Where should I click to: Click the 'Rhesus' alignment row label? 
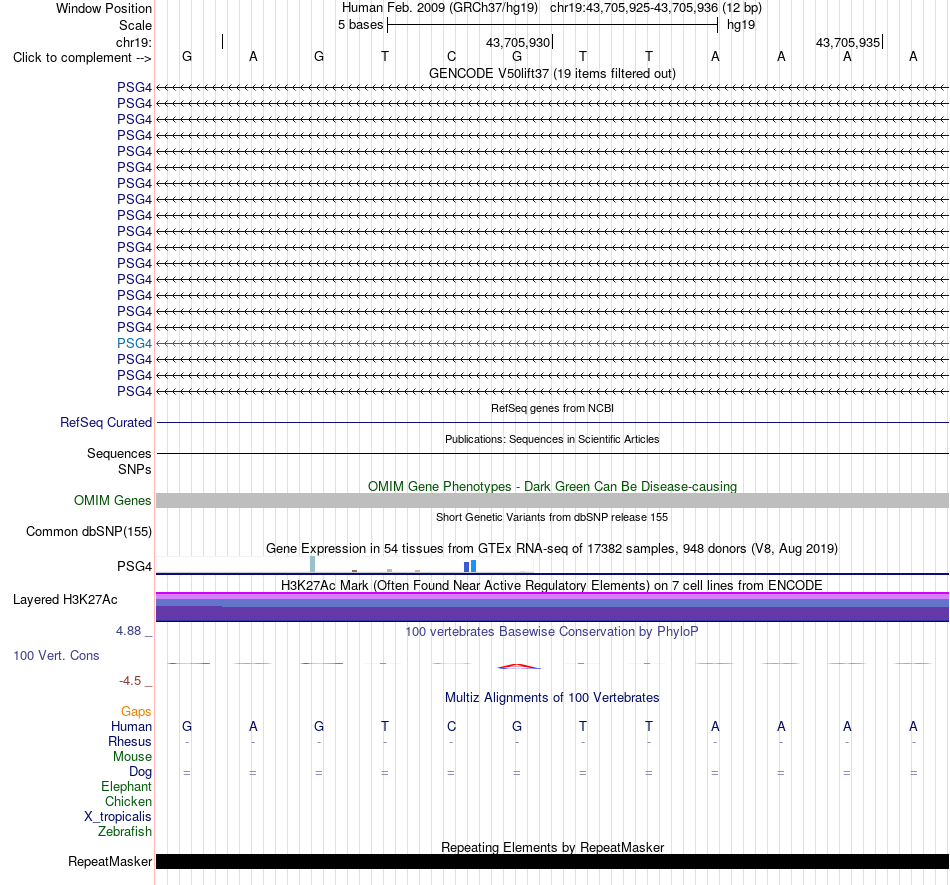[x=130, y=741]
